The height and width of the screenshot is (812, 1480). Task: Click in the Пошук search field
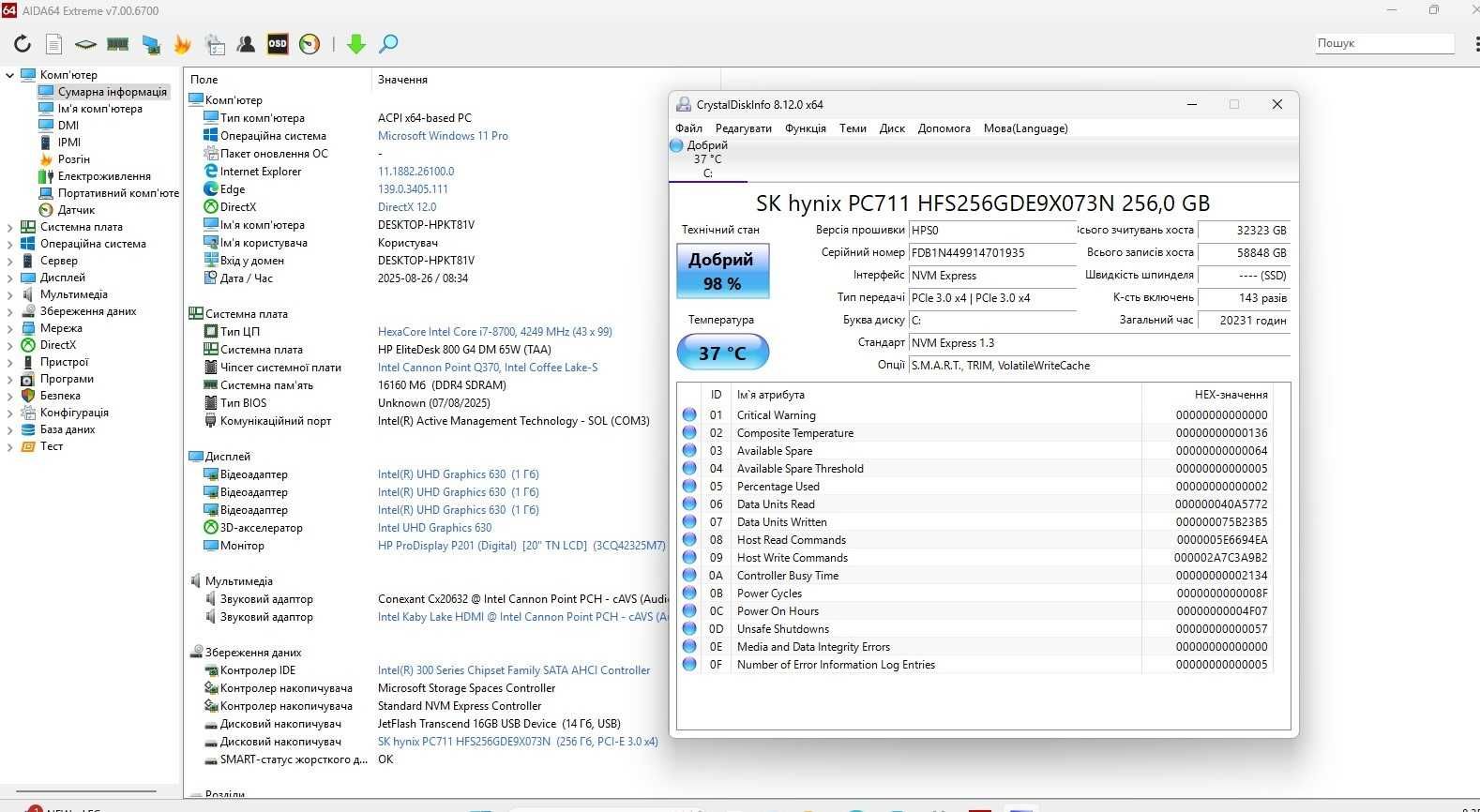click(x=1383, y=43)
